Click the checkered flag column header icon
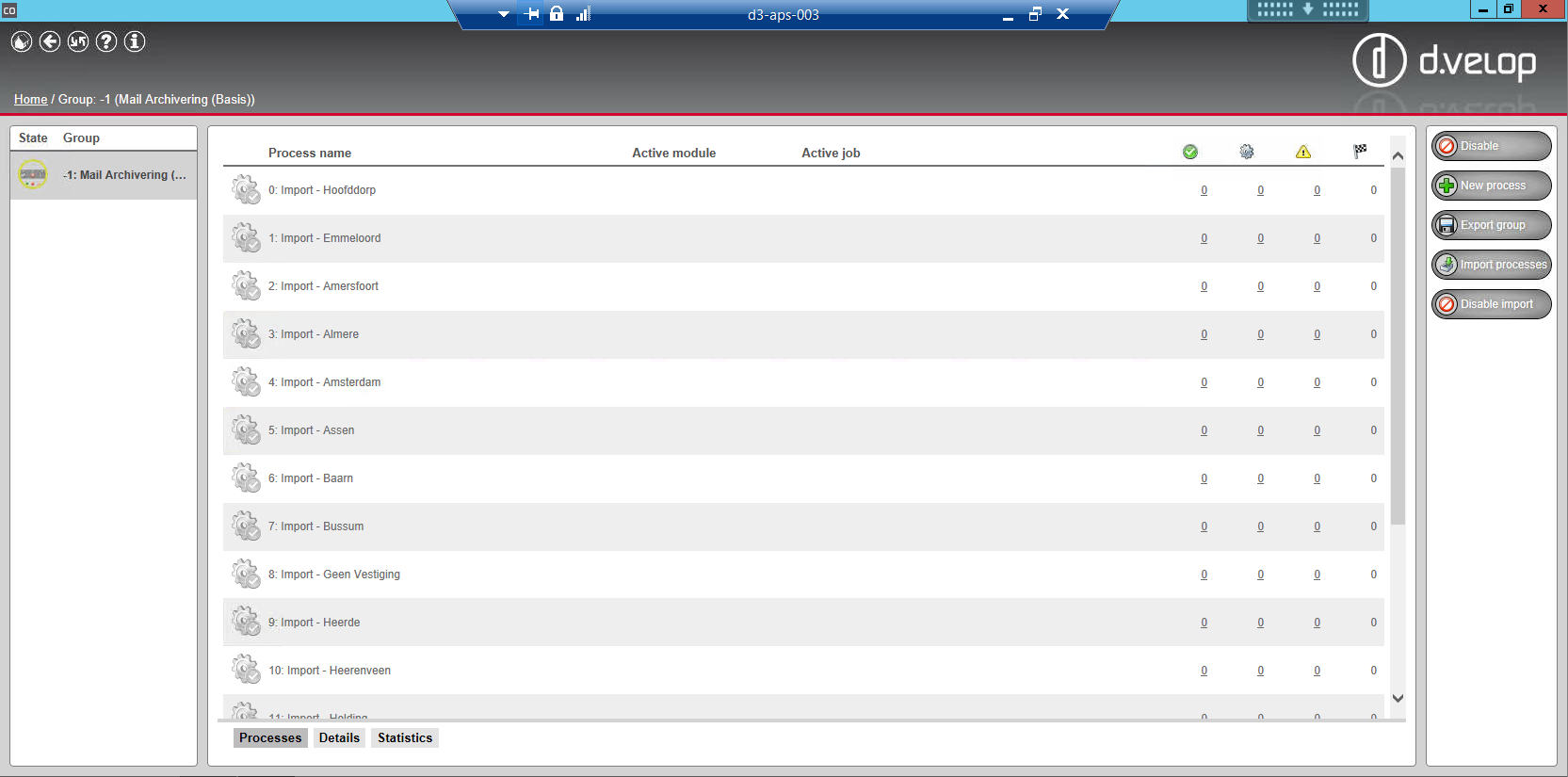 pos(1360,152)
